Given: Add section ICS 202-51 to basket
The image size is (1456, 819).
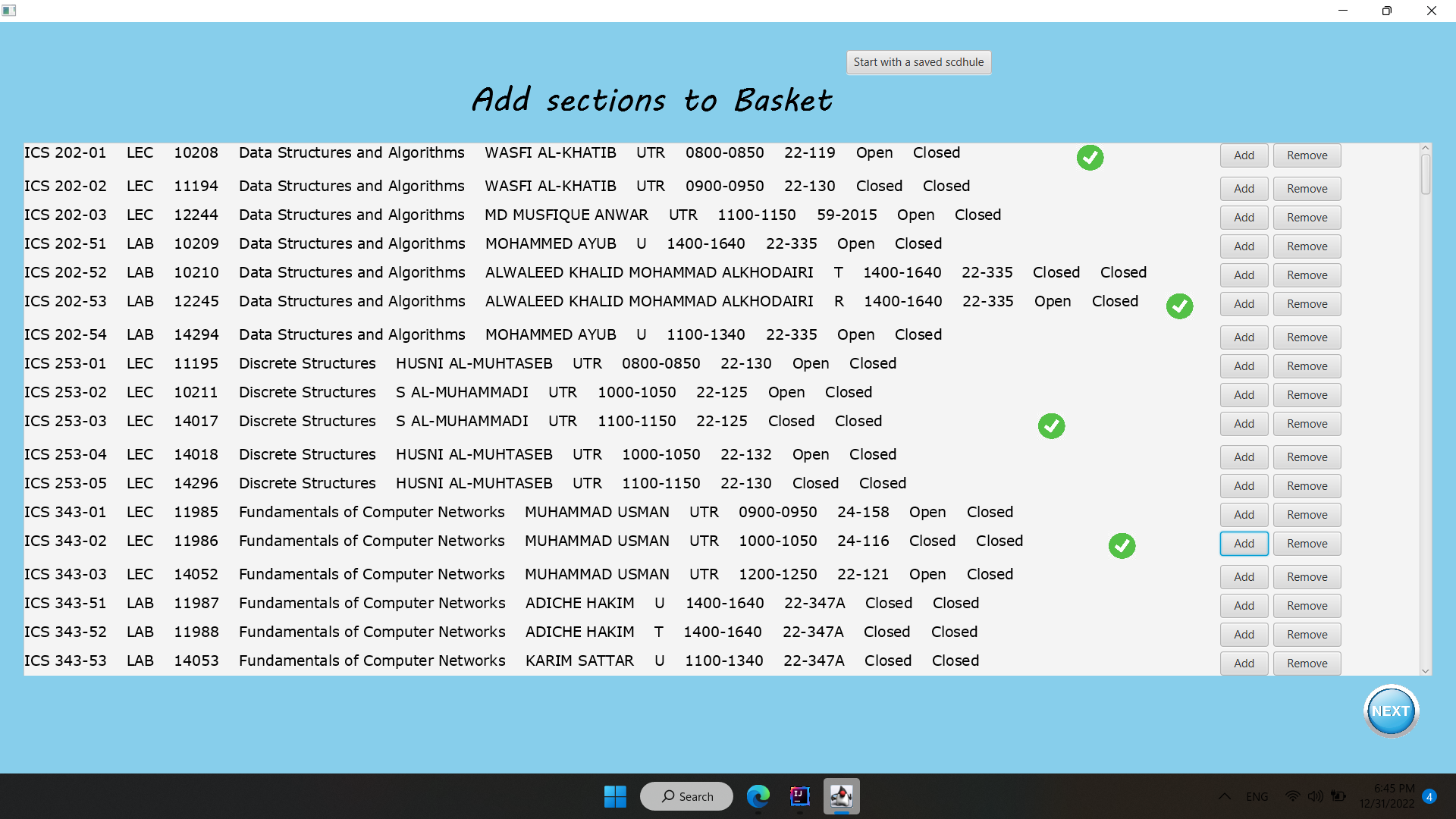Looking at the screenshot, I should [x=1244, y=246].
